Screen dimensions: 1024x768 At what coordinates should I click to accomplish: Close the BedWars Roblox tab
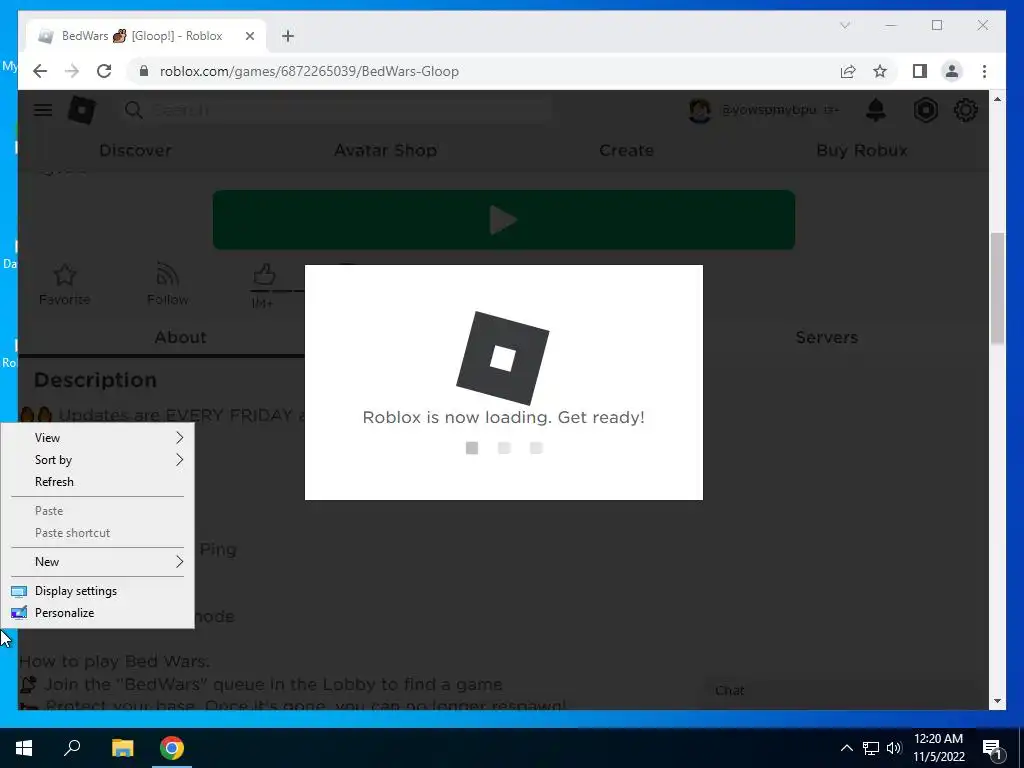(249, 36)
